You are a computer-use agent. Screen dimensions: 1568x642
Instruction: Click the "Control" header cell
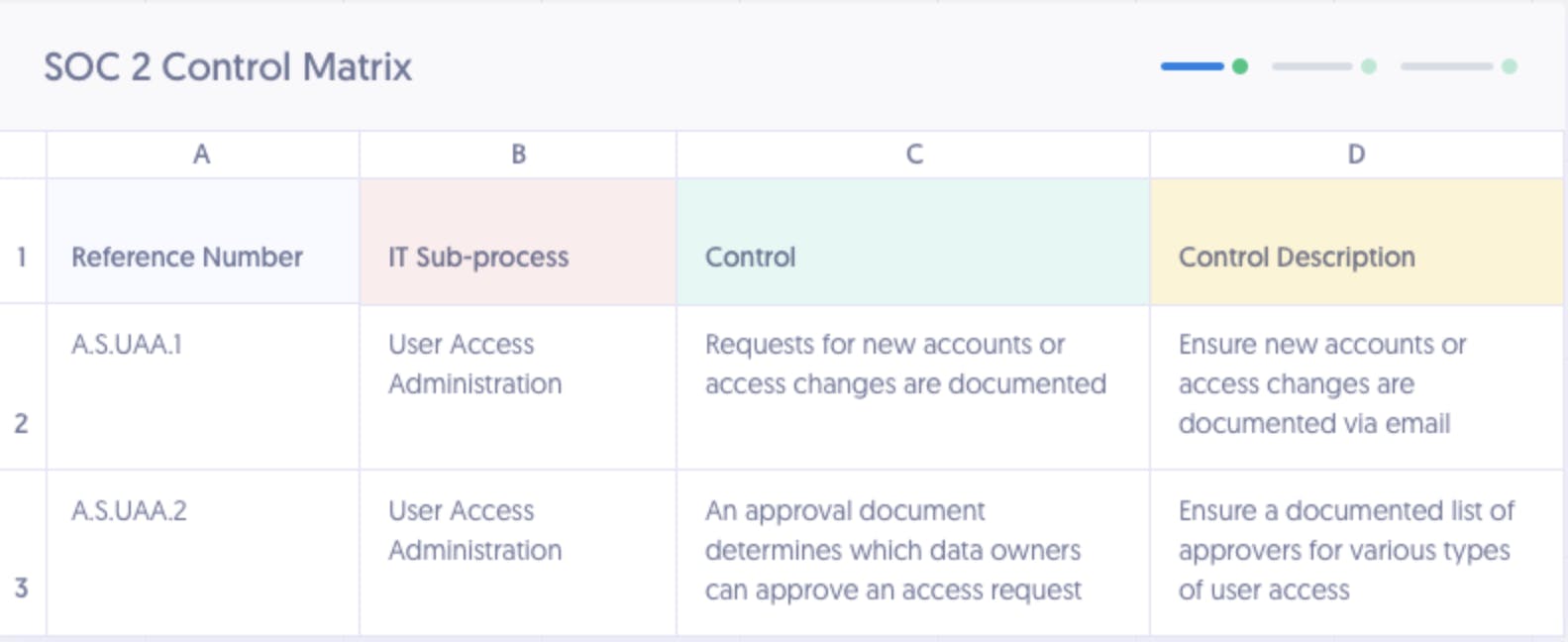coord(913,242)
